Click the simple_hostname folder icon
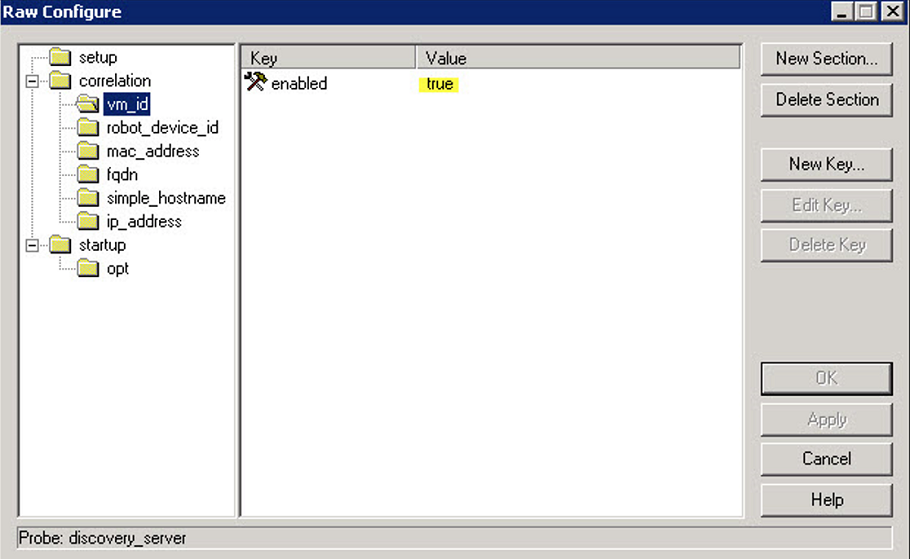 [88, 198]
